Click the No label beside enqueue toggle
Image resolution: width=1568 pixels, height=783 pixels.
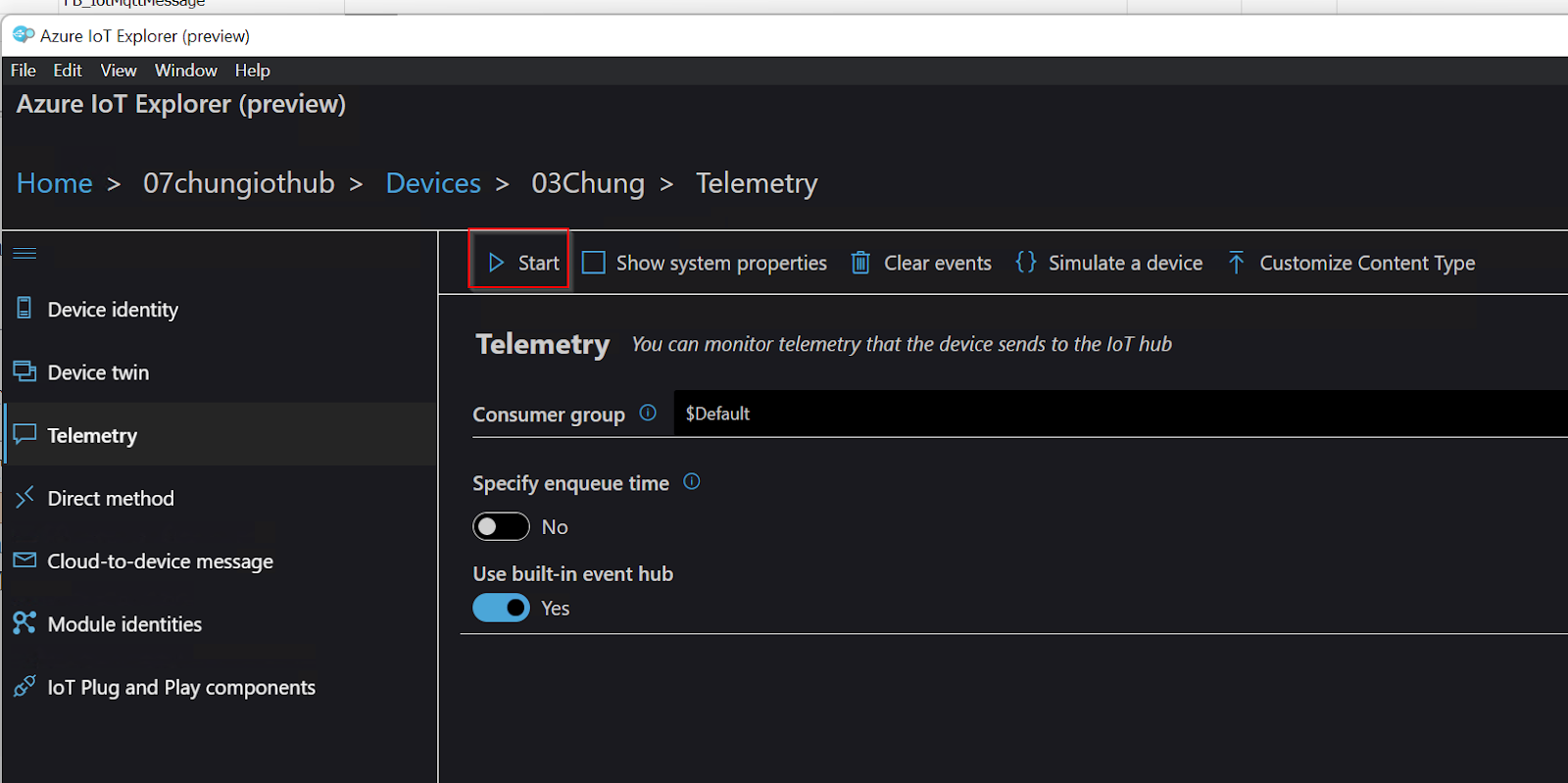555,527
